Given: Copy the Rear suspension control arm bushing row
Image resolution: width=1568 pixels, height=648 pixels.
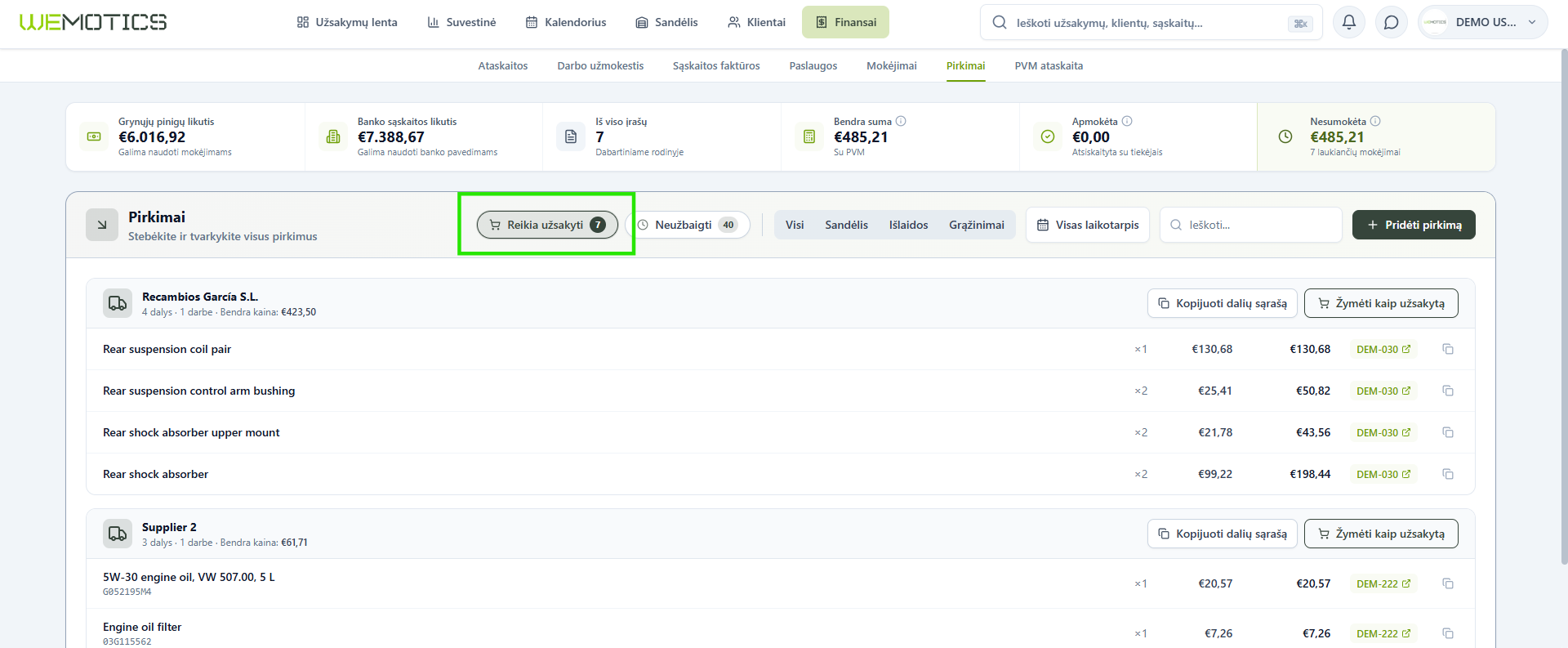Looking at the screenshot, I should coord(1448,391).
